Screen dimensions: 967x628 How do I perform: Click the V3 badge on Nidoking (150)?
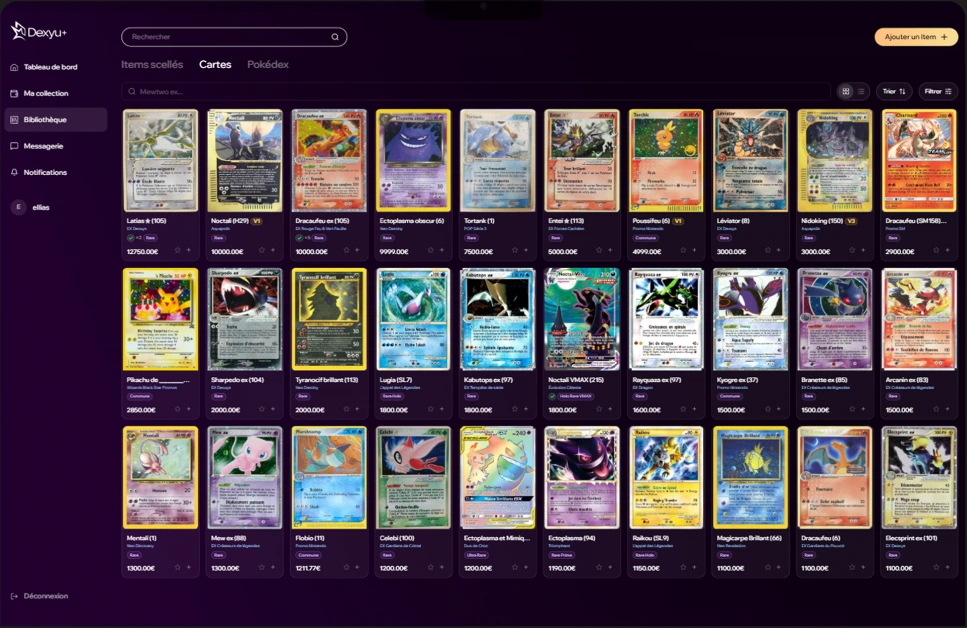pos(852,221)
